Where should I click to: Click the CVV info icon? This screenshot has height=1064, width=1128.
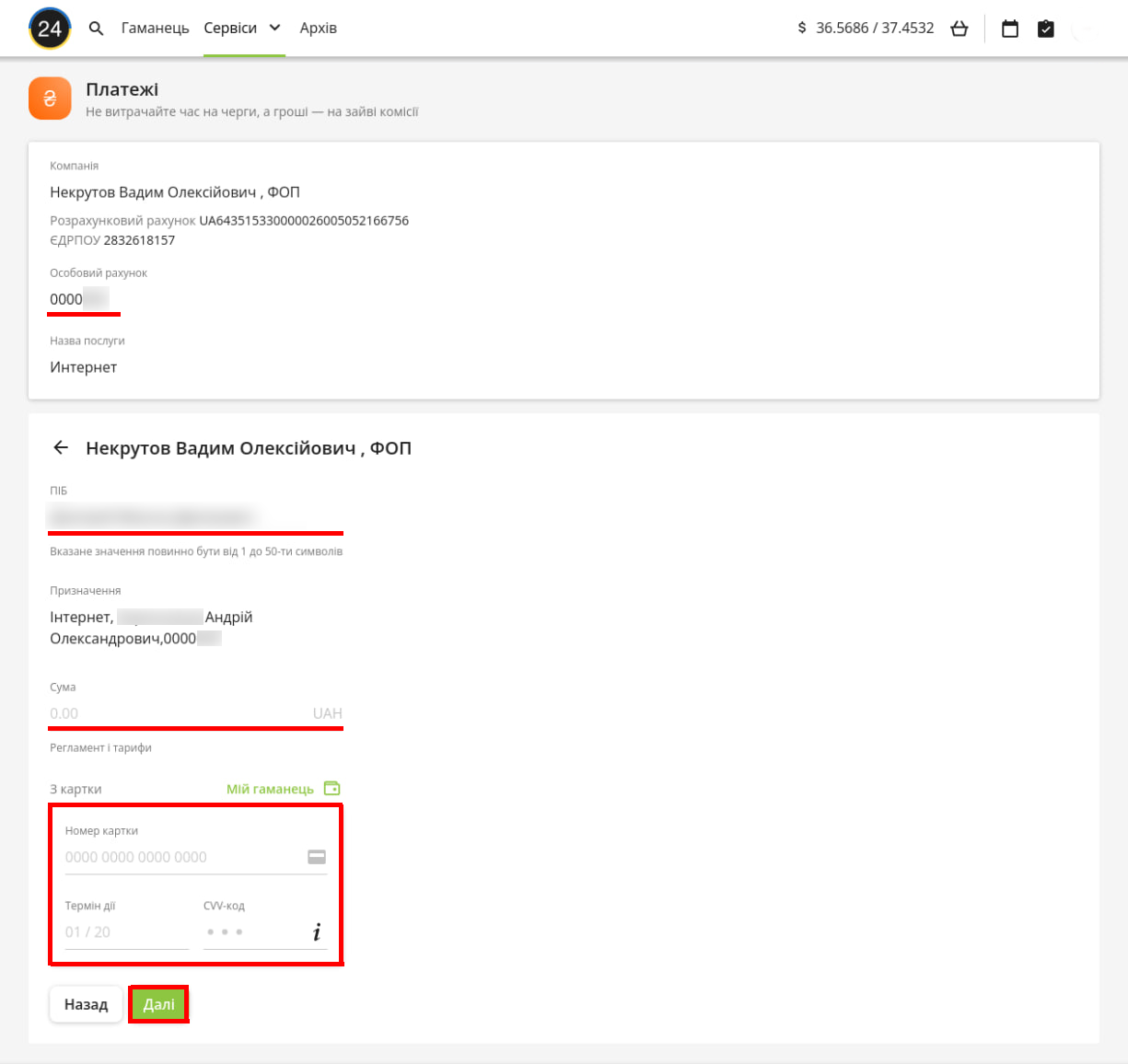click(316, 932)
